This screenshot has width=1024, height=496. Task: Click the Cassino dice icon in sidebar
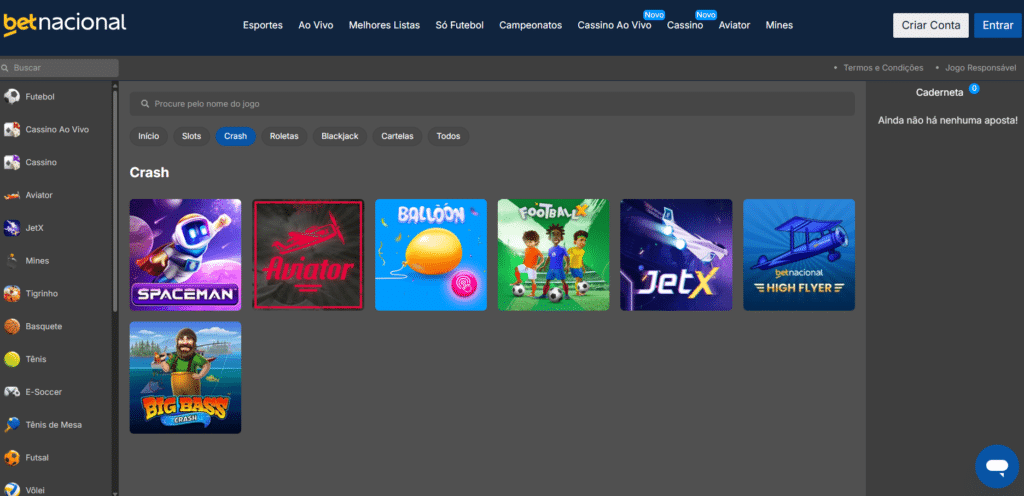tap(12, 162)
